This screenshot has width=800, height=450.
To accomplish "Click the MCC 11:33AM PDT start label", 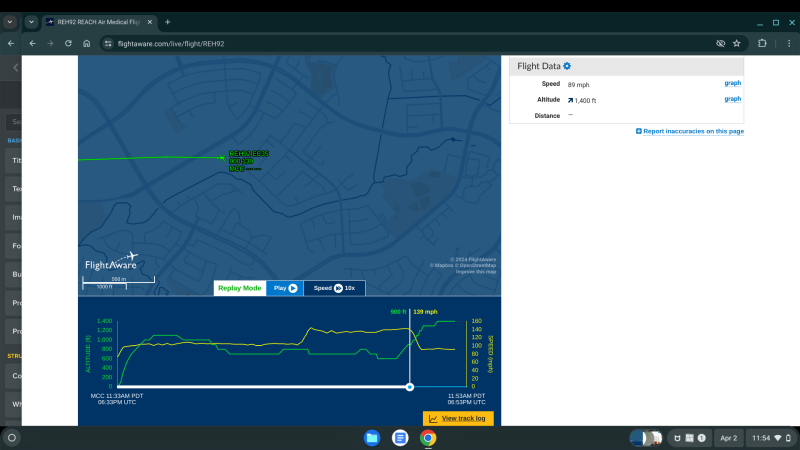I will [x=117, y=396].
